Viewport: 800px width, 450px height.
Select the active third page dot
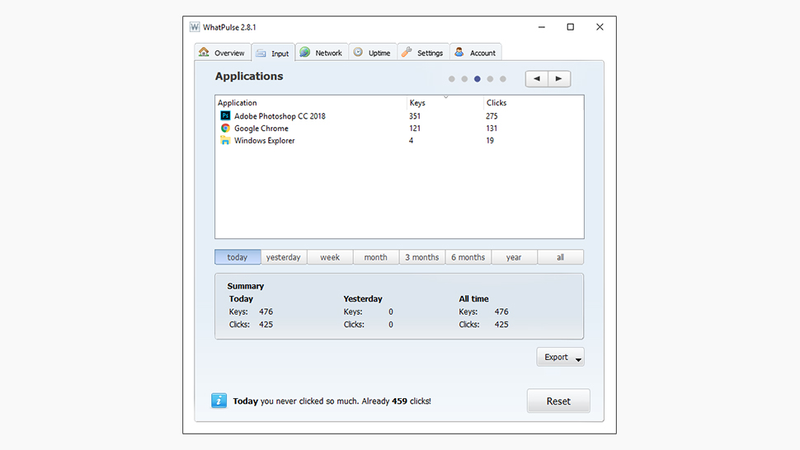(477, 79)
